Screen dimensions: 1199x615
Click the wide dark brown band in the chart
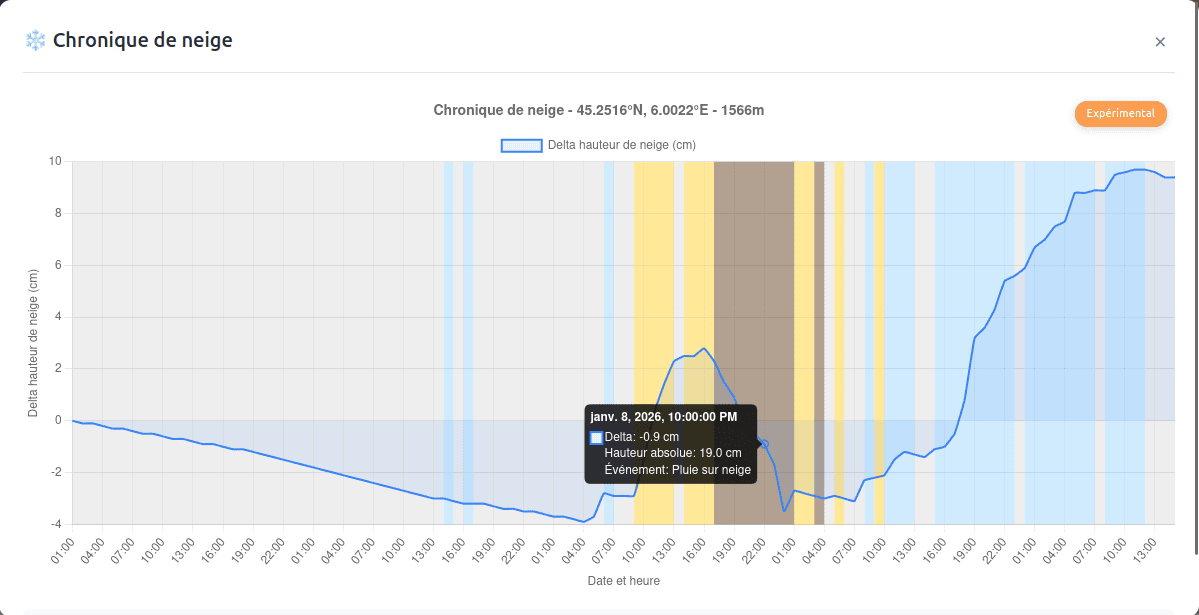pyautogui.click(x=753, y=300)
